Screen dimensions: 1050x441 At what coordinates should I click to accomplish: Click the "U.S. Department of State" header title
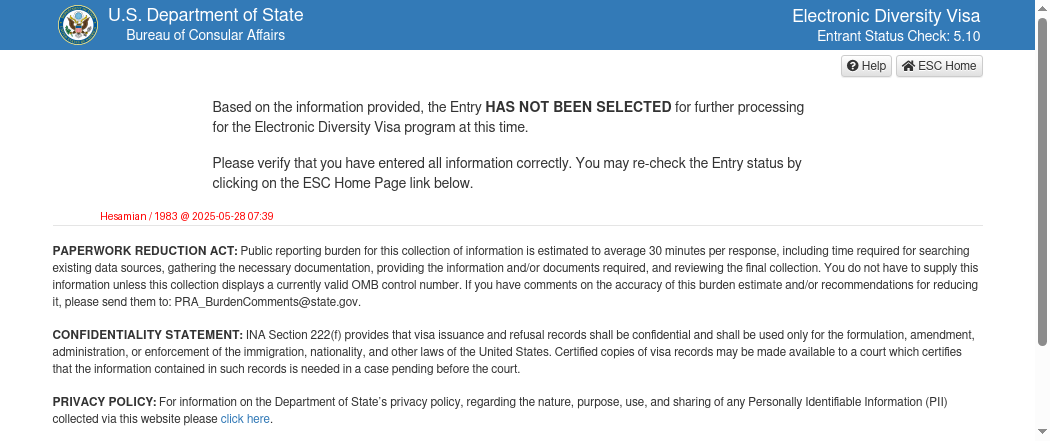pyautogui.click(x=205, y=16)
